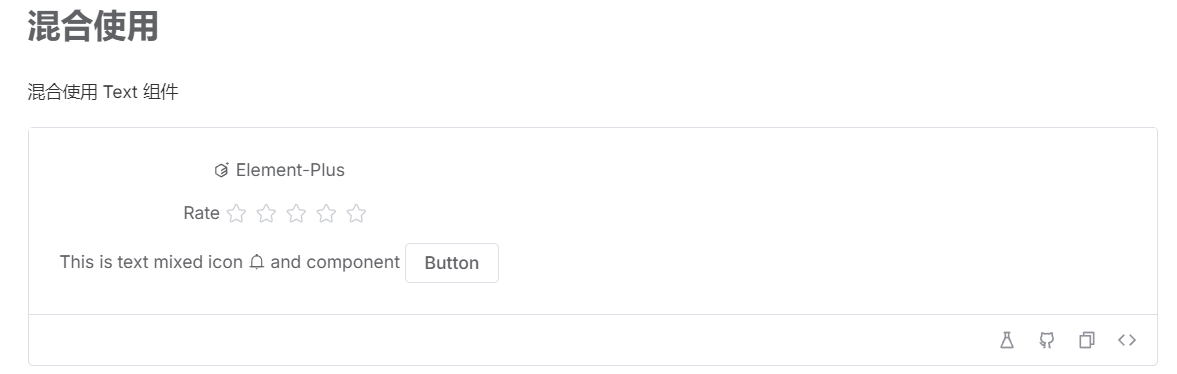This screenshot has width=1177, height=374.
Task: Click the 混合使用 Text 组件 description
Action: point(103,92)
